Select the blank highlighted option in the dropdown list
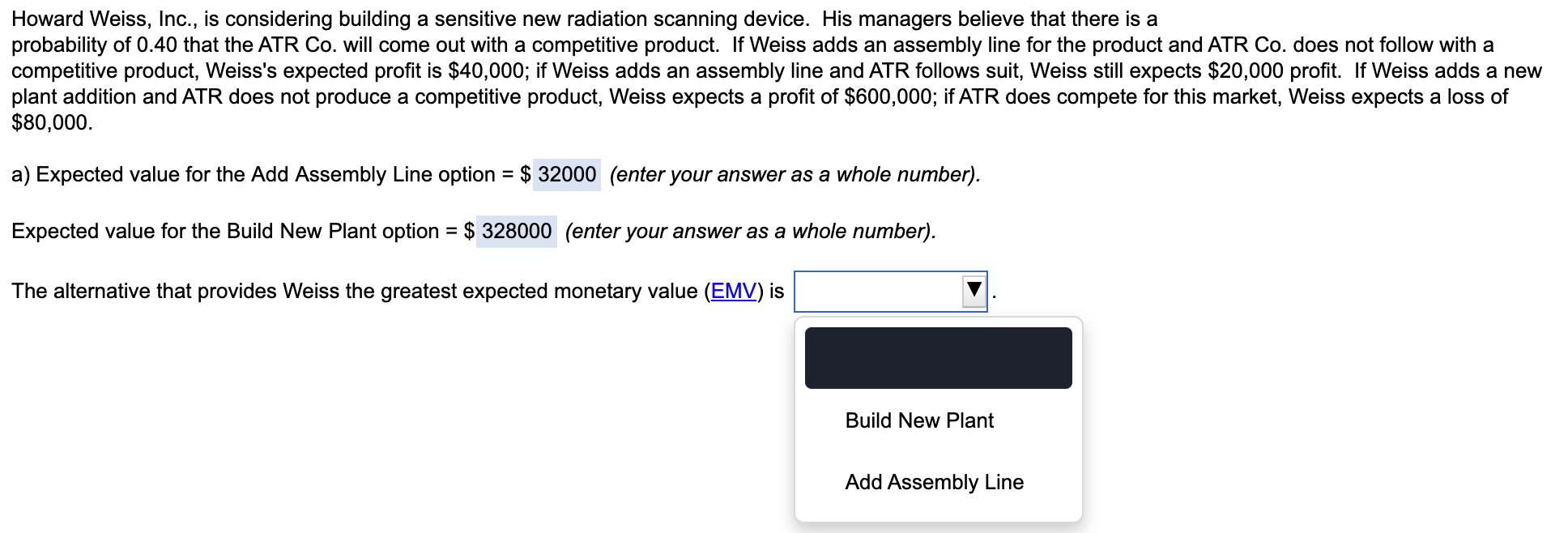Image resolution: width=1568 pixels, height=533 pixels. 938,358
